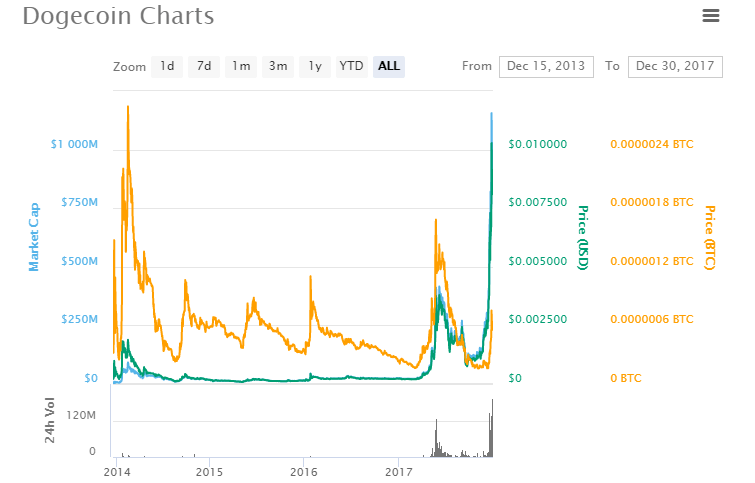This screenshot has width=755, height=483.
Task: Click the 0.0000018 BTC label
Action: [x=652, y=202]
